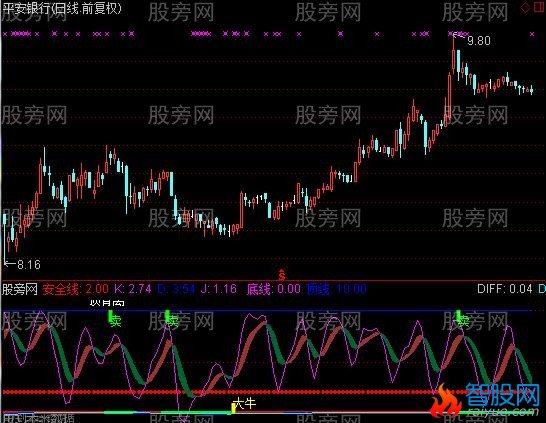Click the lowest candle beside the 8.16 label
This screenshot has width=546, height=423.
pyautogui.click(x=5, y=238)
